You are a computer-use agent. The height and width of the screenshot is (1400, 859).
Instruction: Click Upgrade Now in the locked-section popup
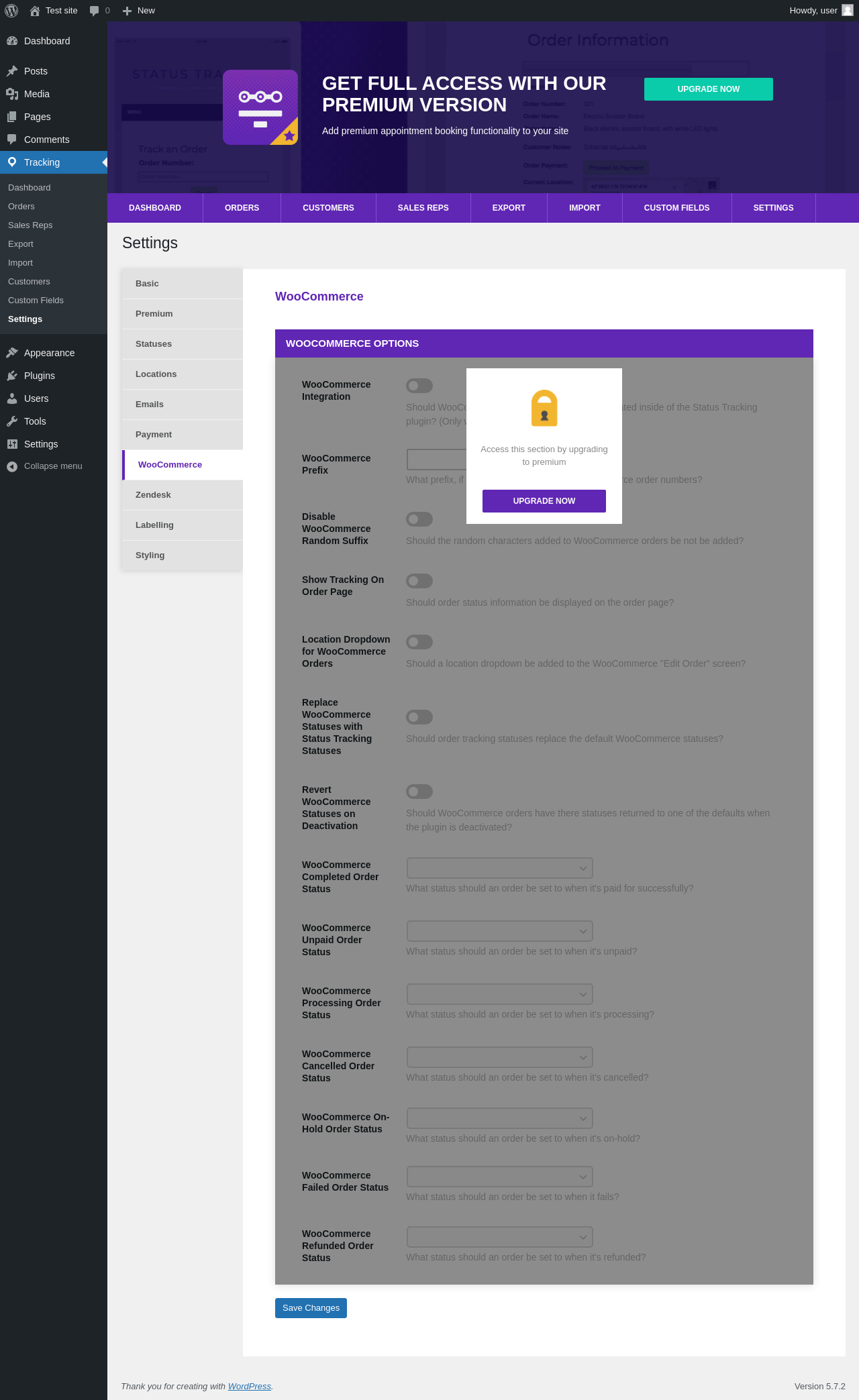click(544, 501)
